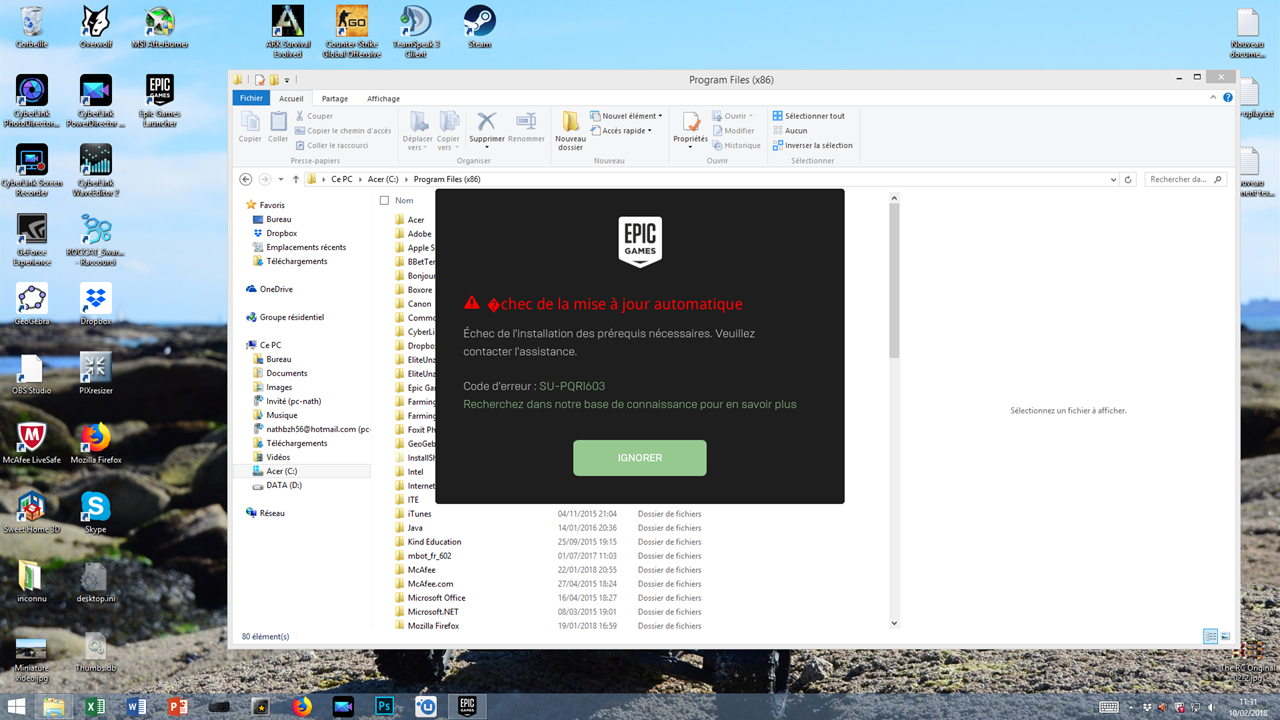Open Overwolf desktop icon

click(x=96, y=27)
